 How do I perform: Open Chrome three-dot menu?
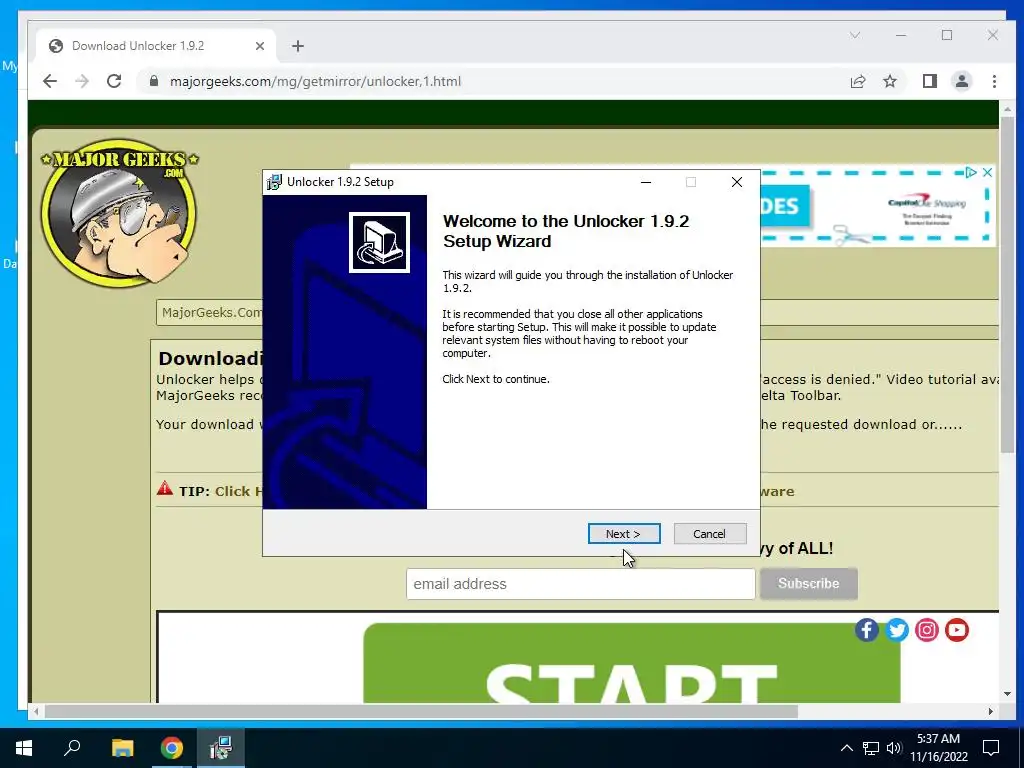pyautogui.click(x=994, y=81)
